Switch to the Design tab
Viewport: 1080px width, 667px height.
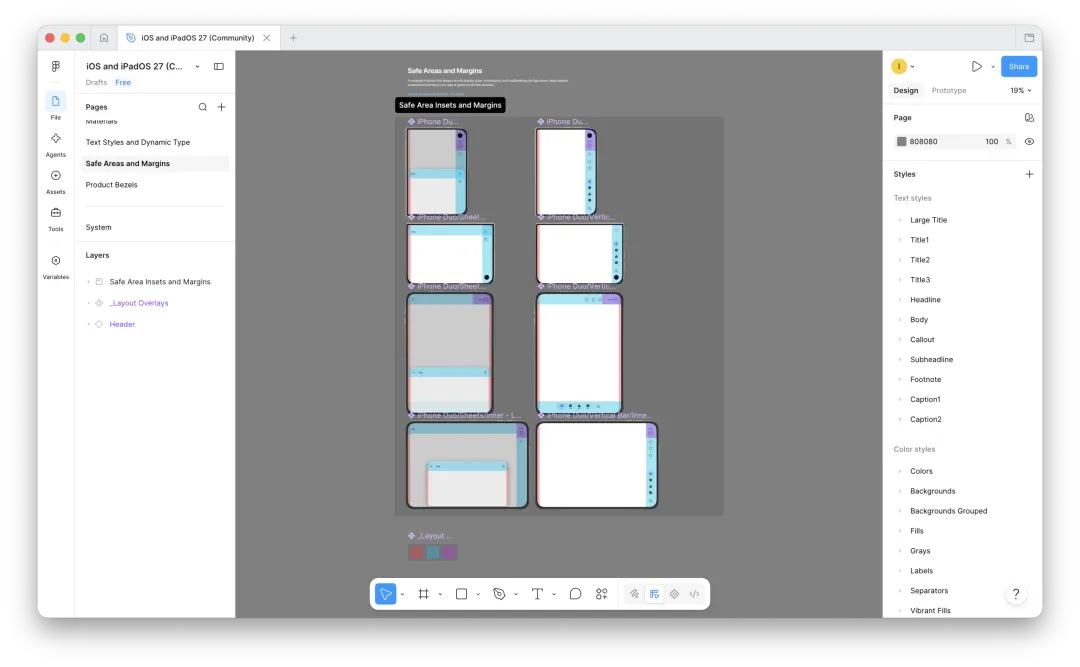coord(906,90)
